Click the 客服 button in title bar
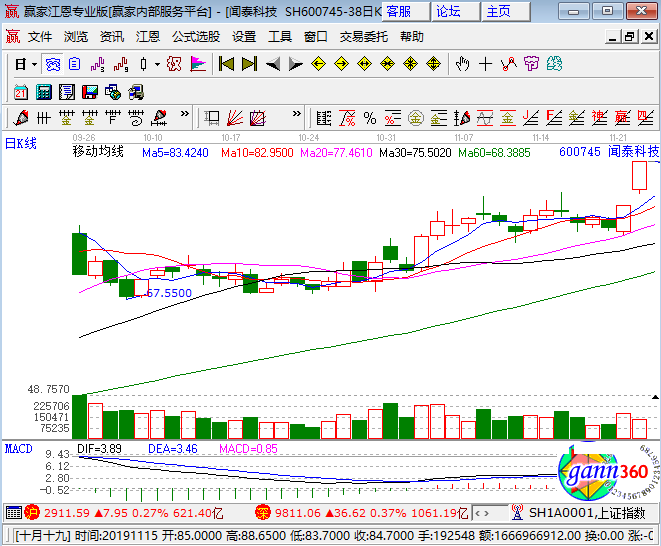Image resolution: width=661 pixels, height=546 pixels. click(x=406, y=11)
